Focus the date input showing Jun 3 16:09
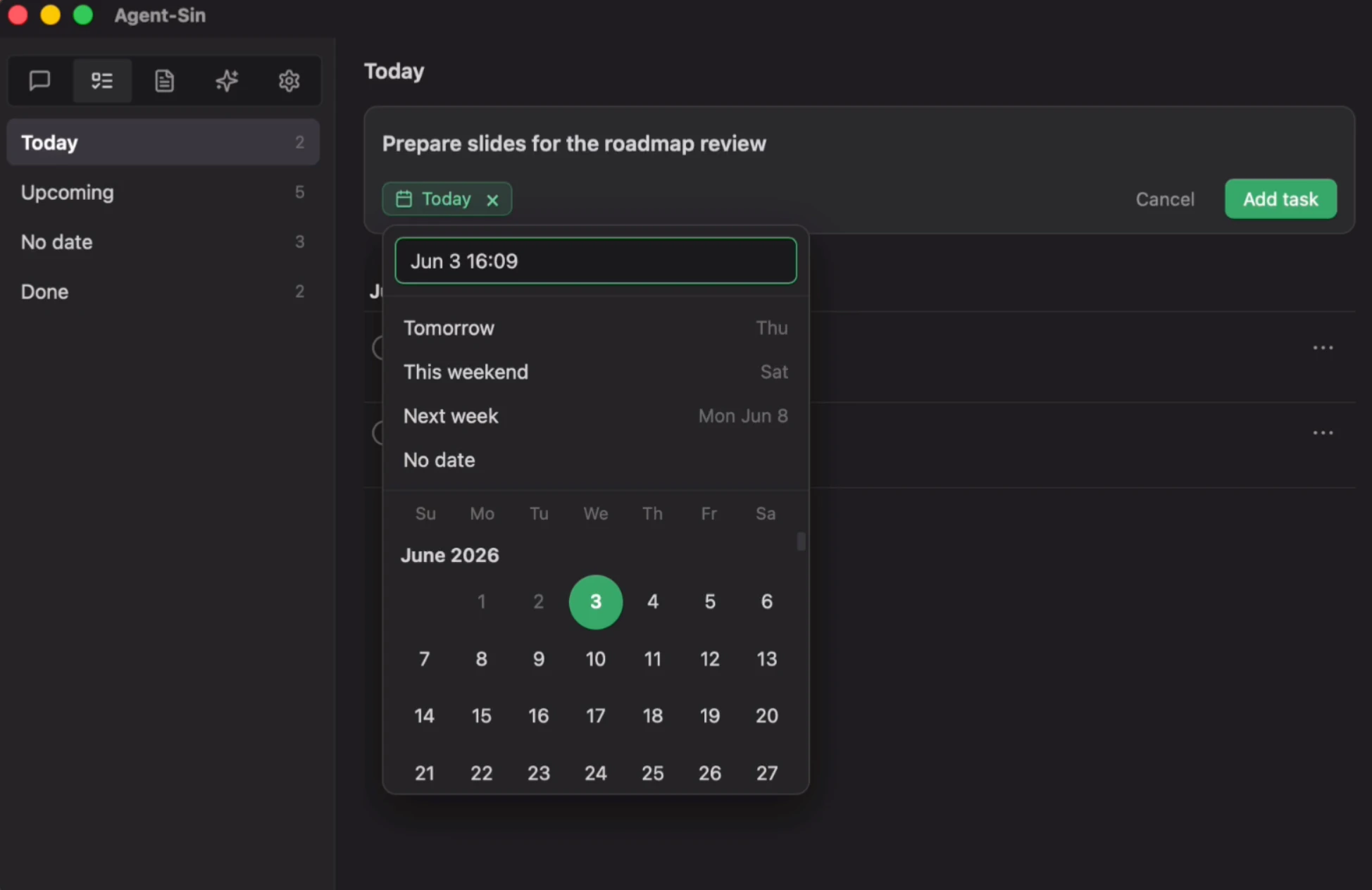 click(596, 261)
